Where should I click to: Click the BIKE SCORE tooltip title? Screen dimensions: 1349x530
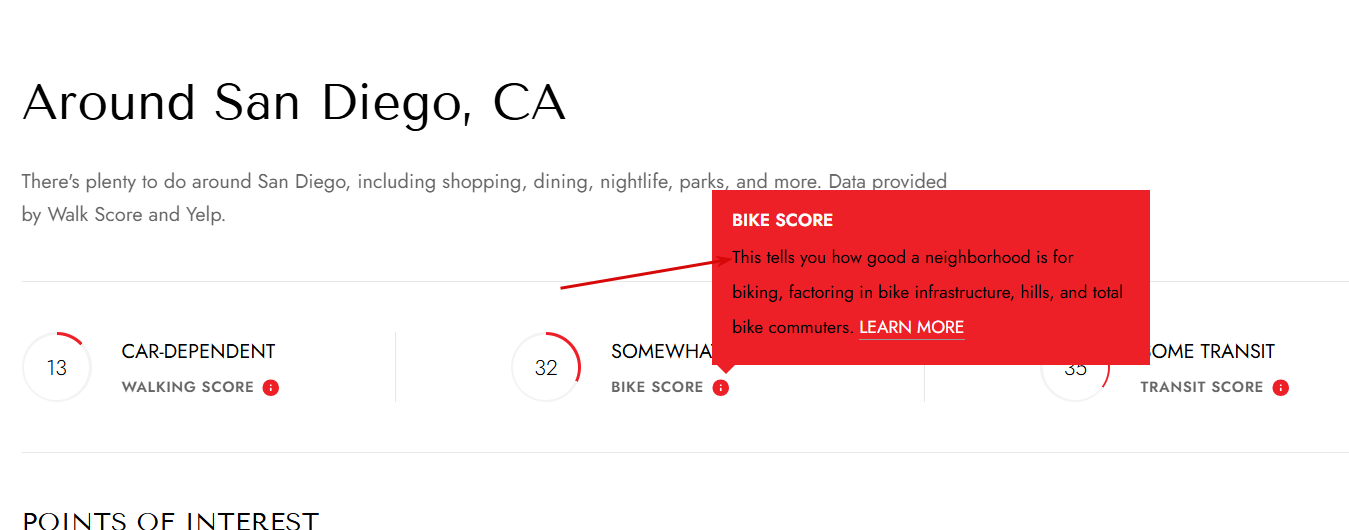[x=782, y=220]
